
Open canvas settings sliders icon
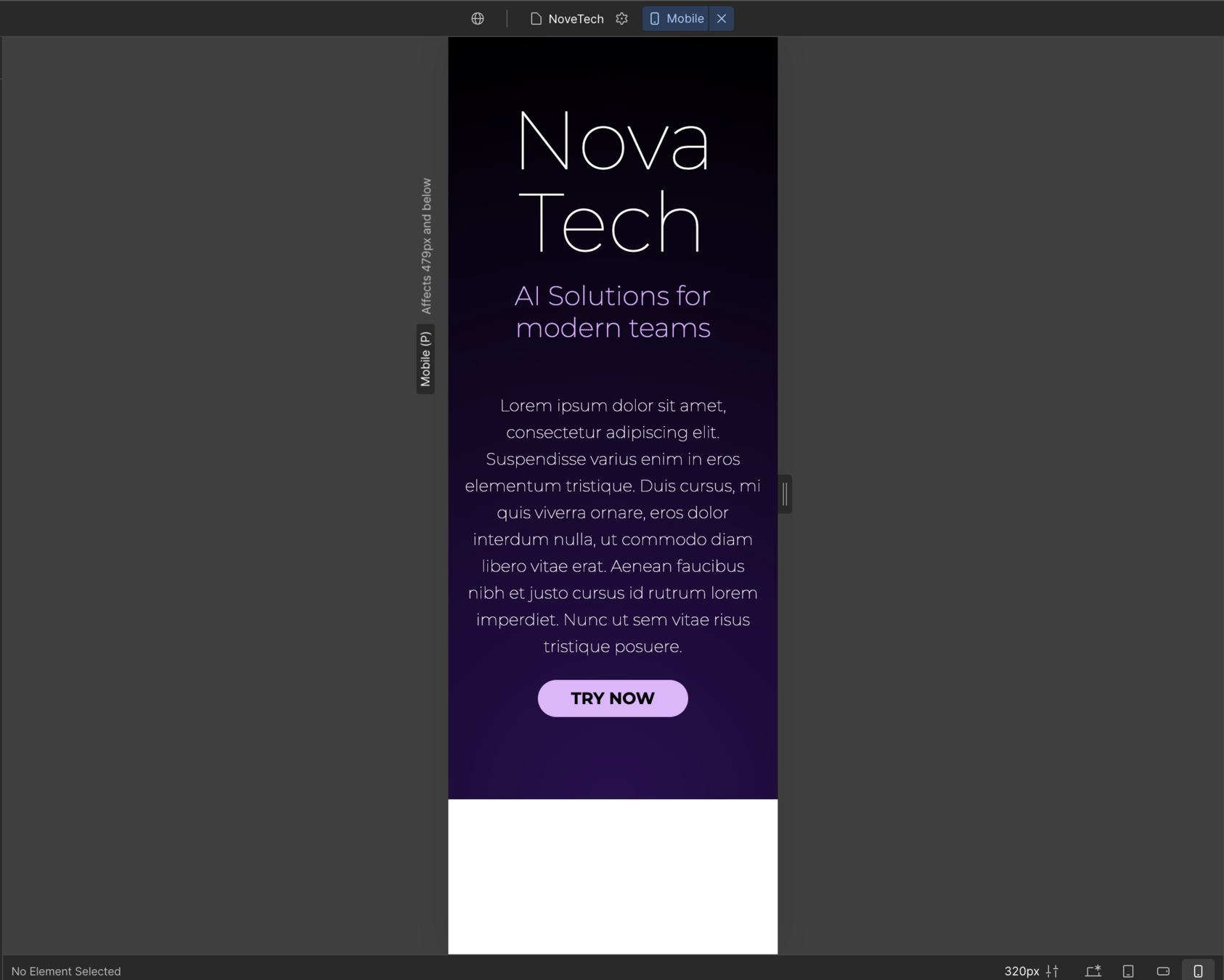1052,971
